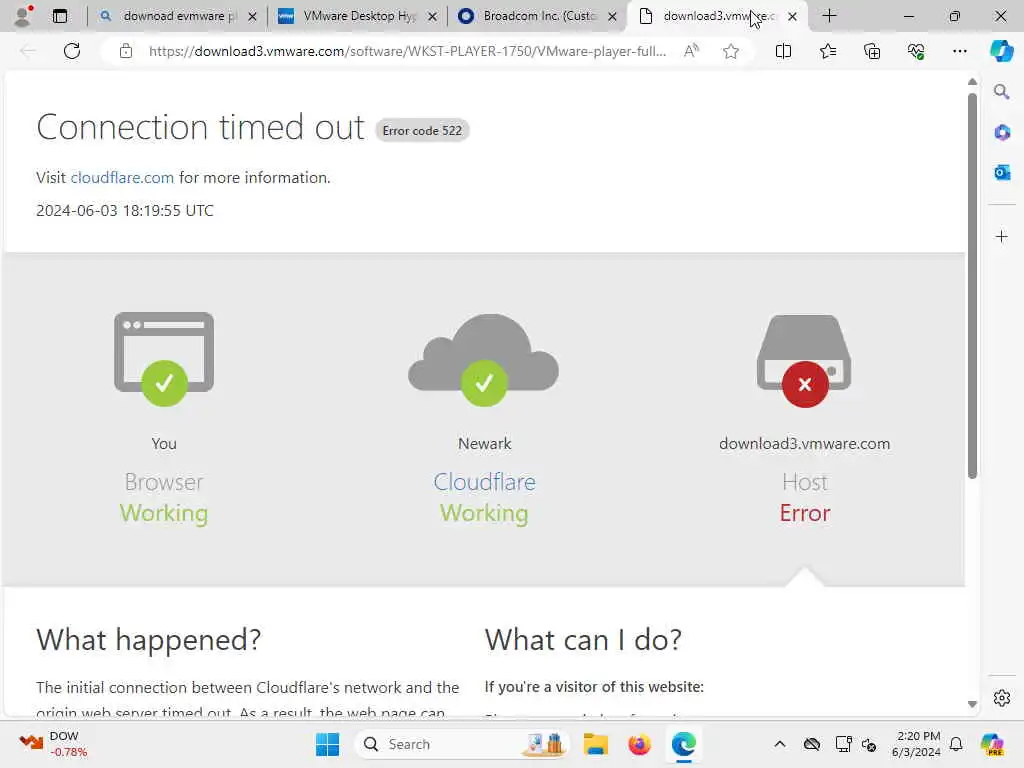Follow the cloudflare.com link
Viewport: 1024px width, 768px height.
tap(122, 178)
